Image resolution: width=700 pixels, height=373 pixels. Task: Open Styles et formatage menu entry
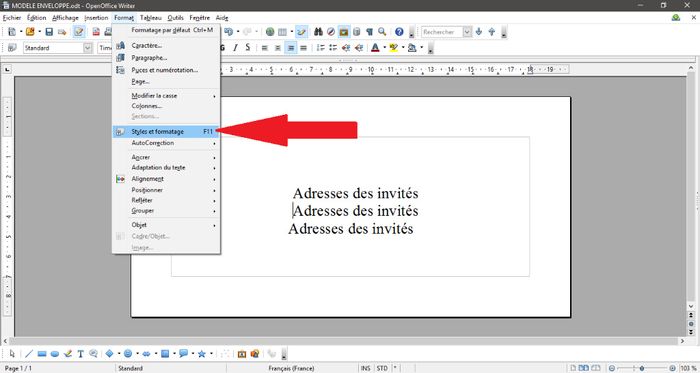166,132
